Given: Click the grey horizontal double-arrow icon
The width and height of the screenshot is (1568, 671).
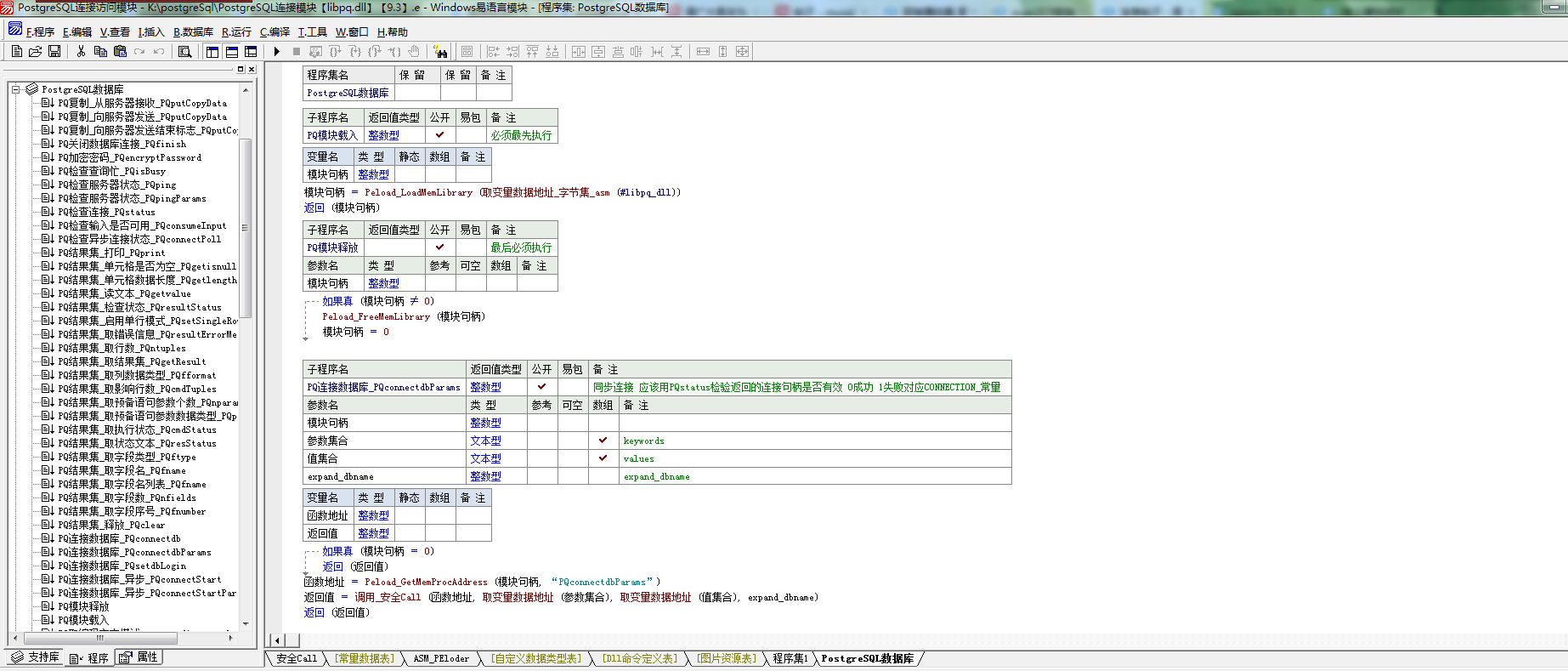Looking at the screenshot, I should click(x=703, y=51).
